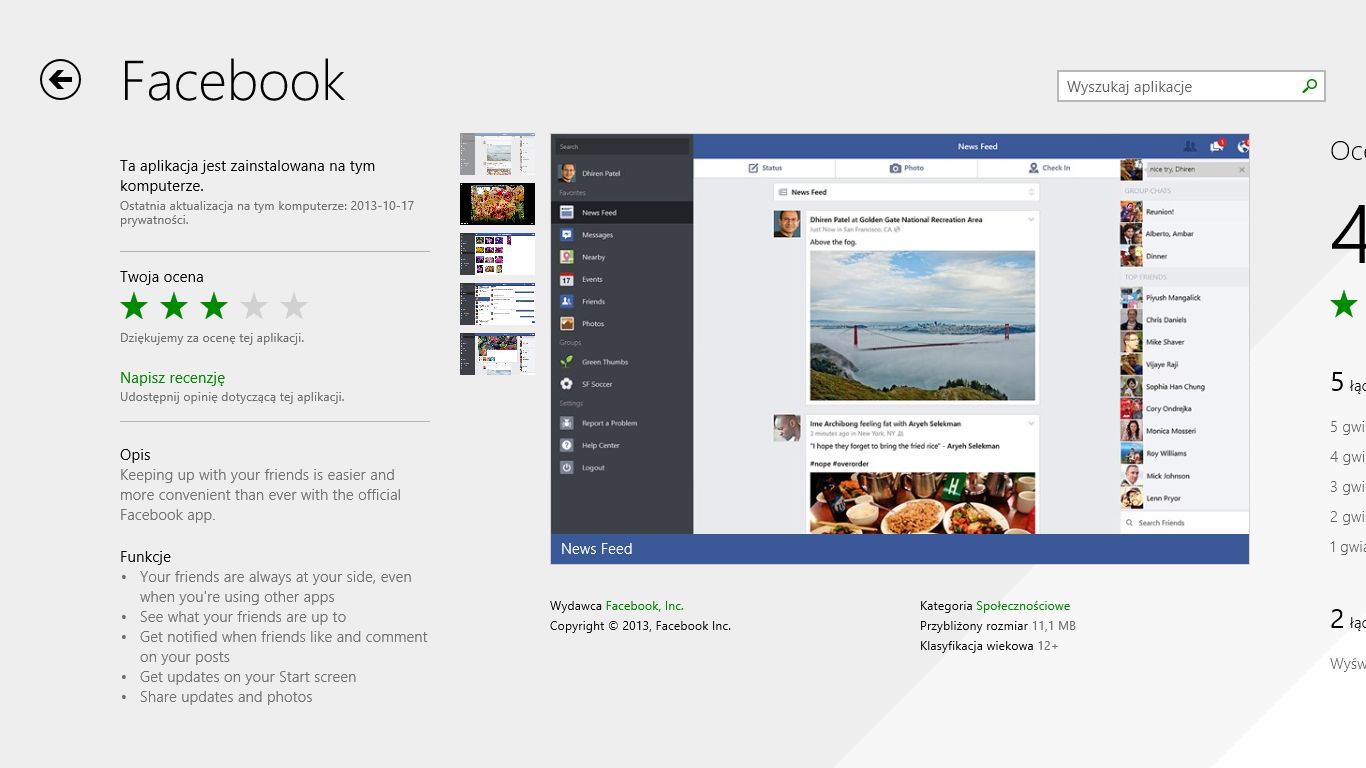Image resolution: width=1366 pixels, height=768 pixels.
Task: Click the 'News Feed' caption bar
Action: click(900, 549)
